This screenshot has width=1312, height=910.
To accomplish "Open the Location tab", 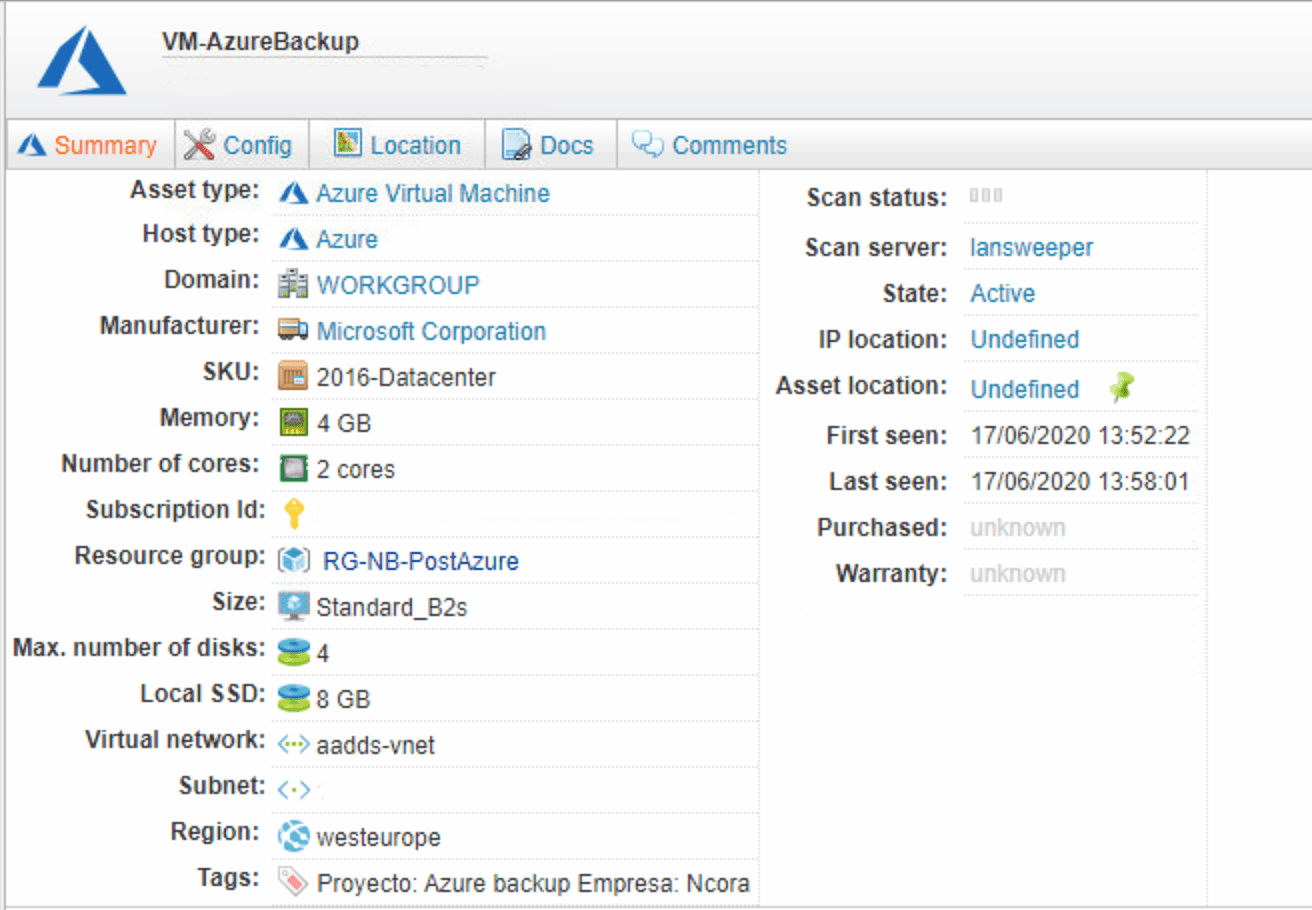I will coord(398,146).
